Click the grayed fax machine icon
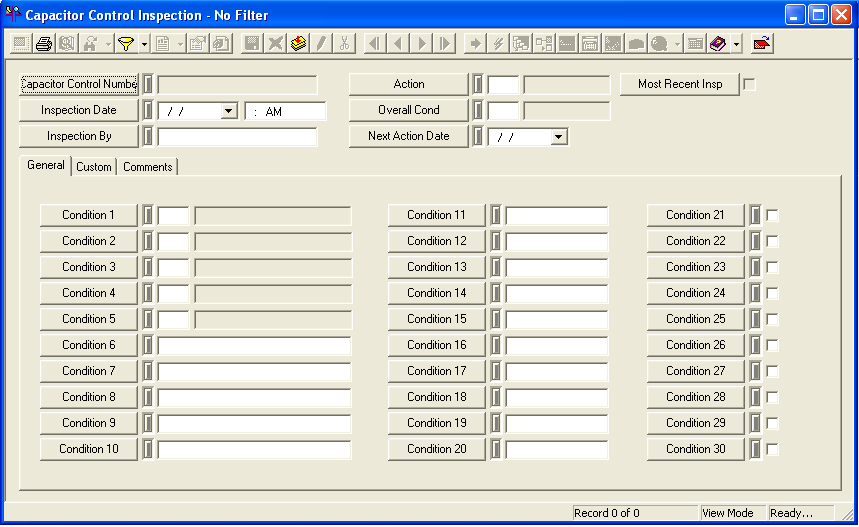The height and width of the screenshot is (527, 859). (590, 43)
